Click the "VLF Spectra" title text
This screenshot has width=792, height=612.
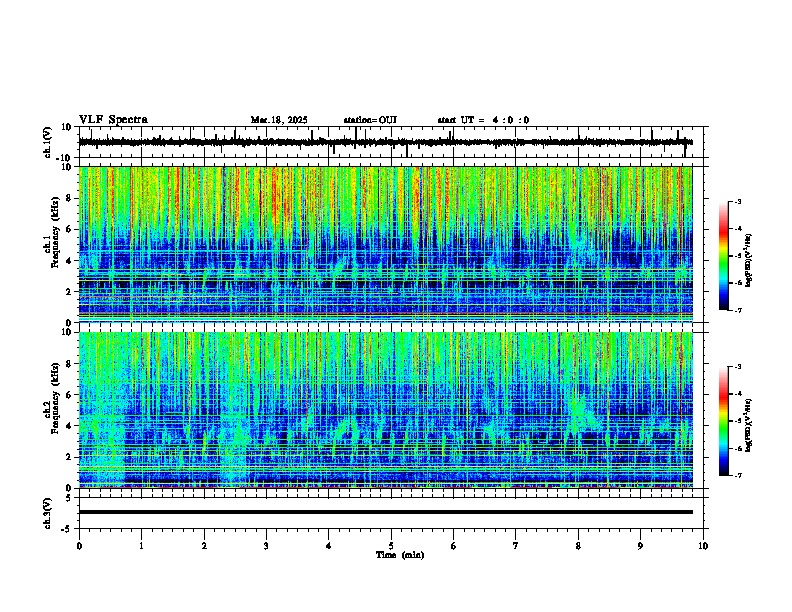pyautogui.click(x=113, y=120)
